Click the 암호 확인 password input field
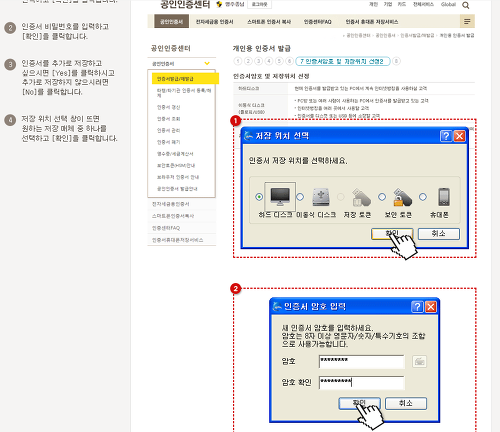This screenshot has width=500, height=432. click(361, 382)
